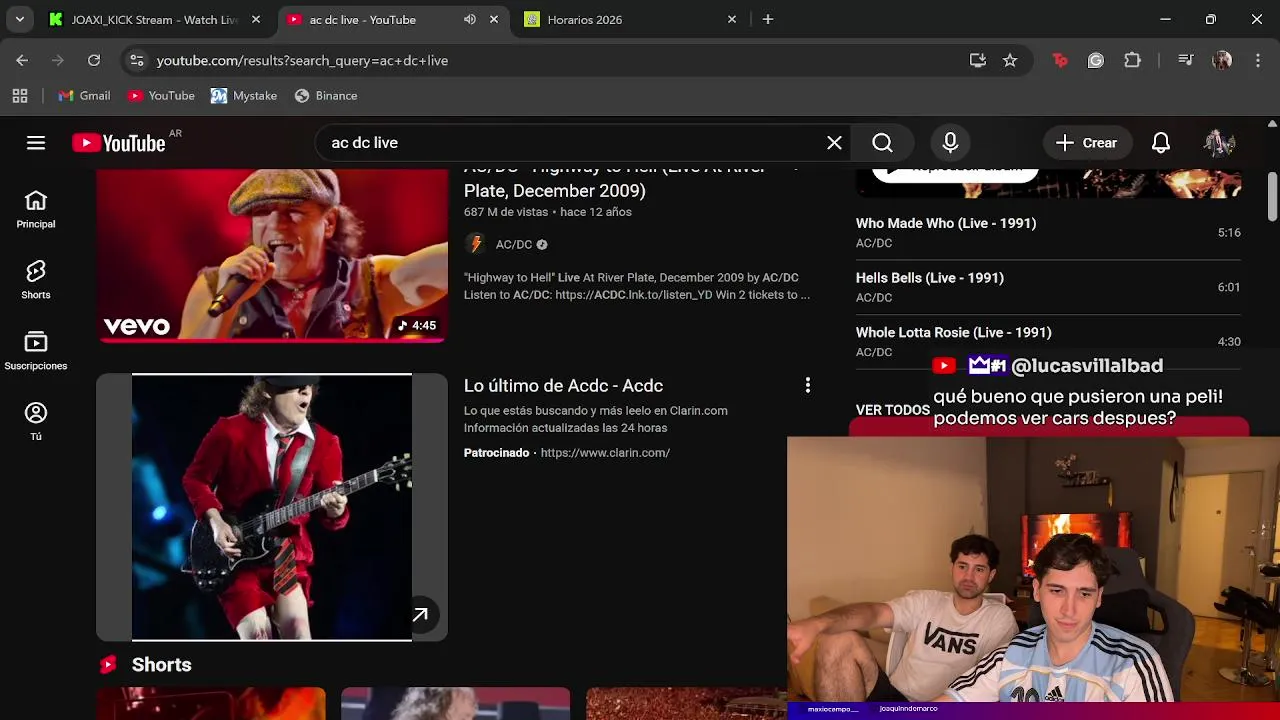This screenshot has height=720, width=1280.
Task: Click the page vertical scrollbar
Action: tap(1272, 197)
